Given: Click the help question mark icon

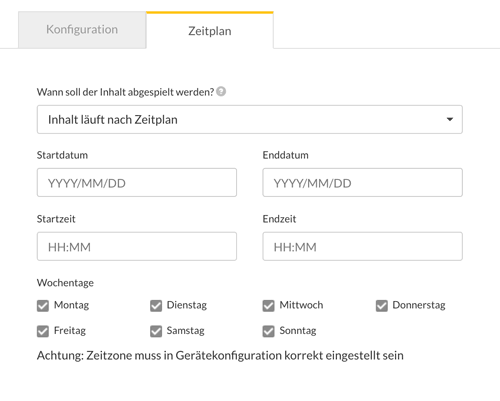Looking at the screenshot, I should [x=221, y=91].
